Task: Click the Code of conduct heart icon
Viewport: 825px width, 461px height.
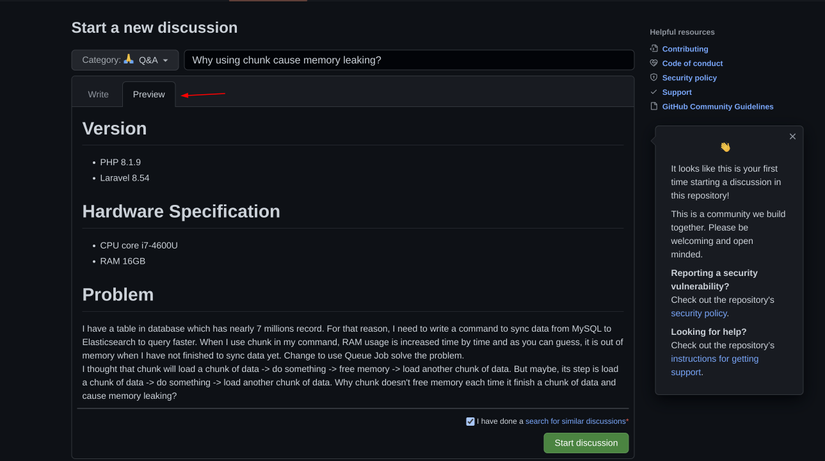Action: (654, 63)
